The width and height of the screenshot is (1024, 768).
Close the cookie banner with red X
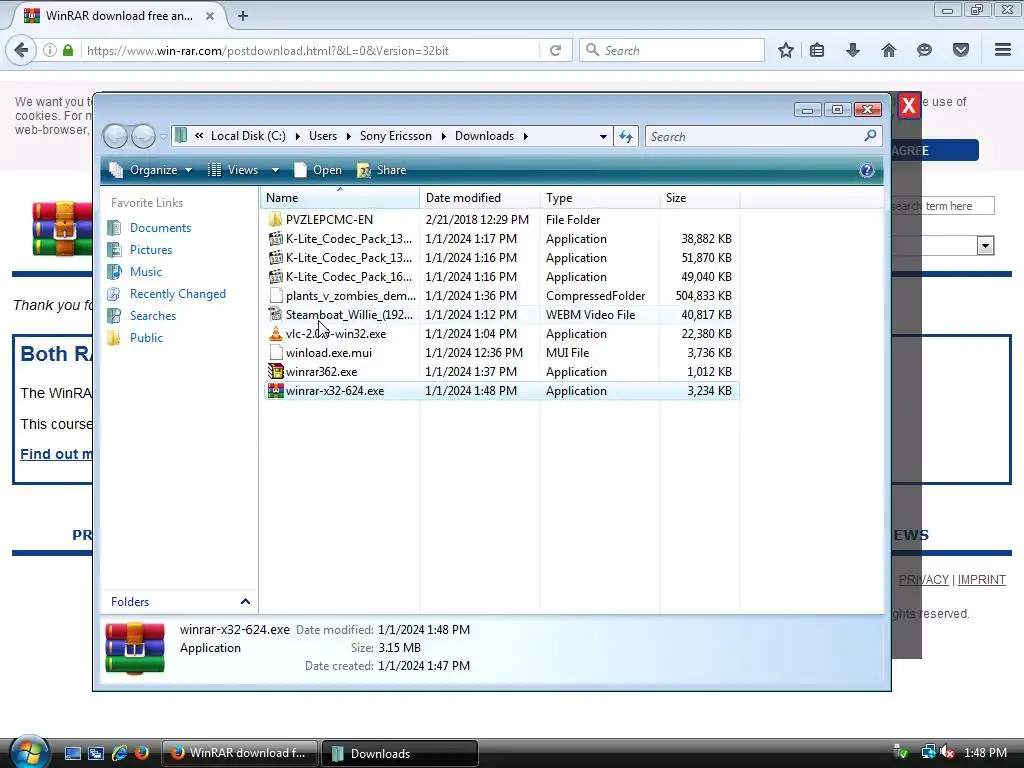click(x=908, y=105)
